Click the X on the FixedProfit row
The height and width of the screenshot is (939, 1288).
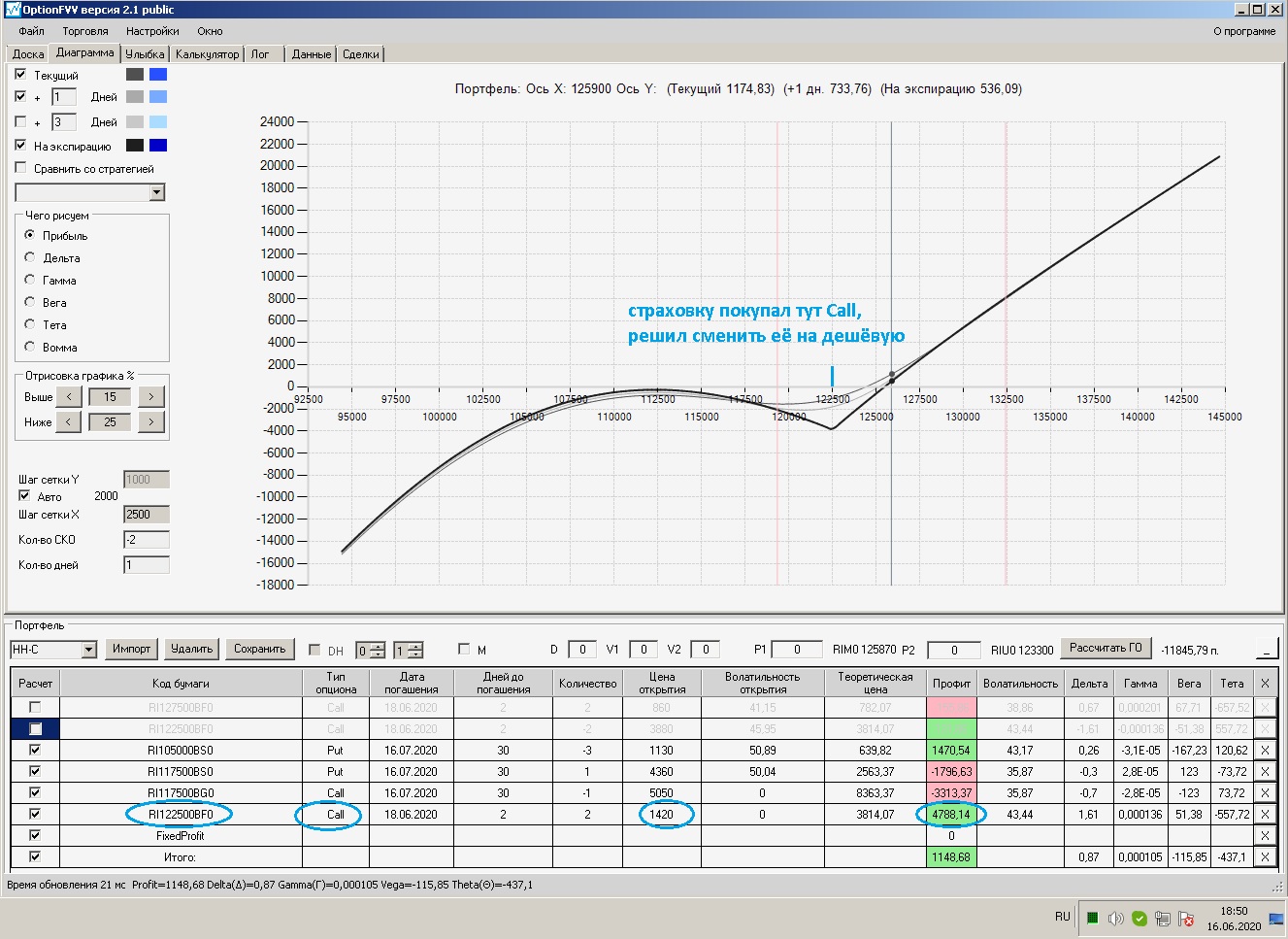click(x=1265, y=835)
